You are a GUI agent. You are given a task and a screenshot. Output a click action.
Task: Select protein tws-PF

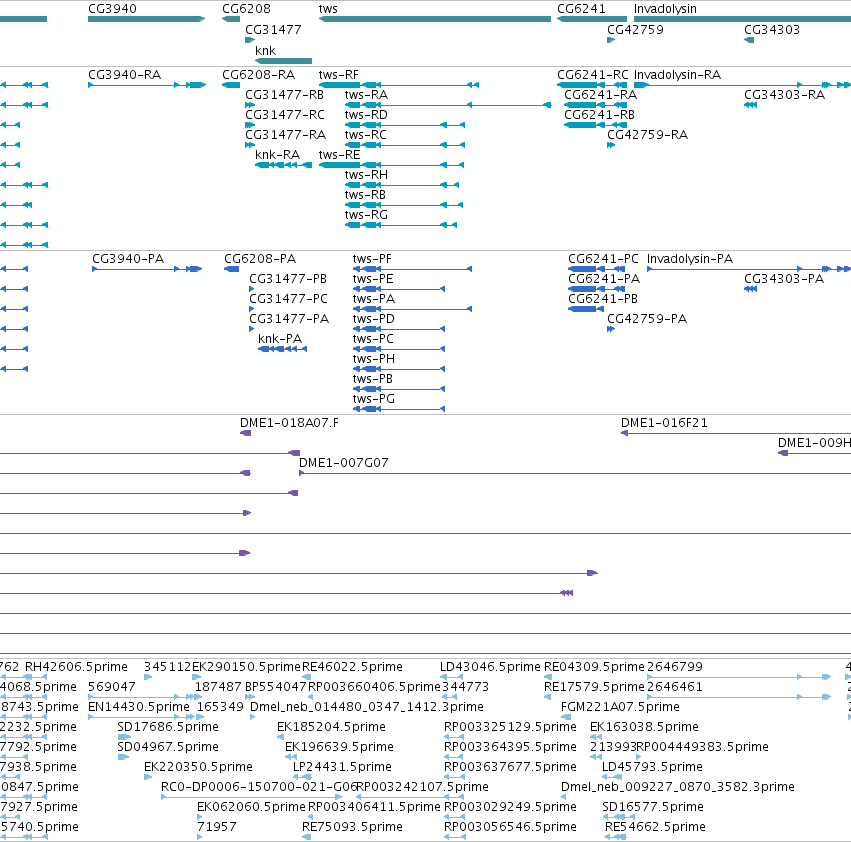point(372,258)
